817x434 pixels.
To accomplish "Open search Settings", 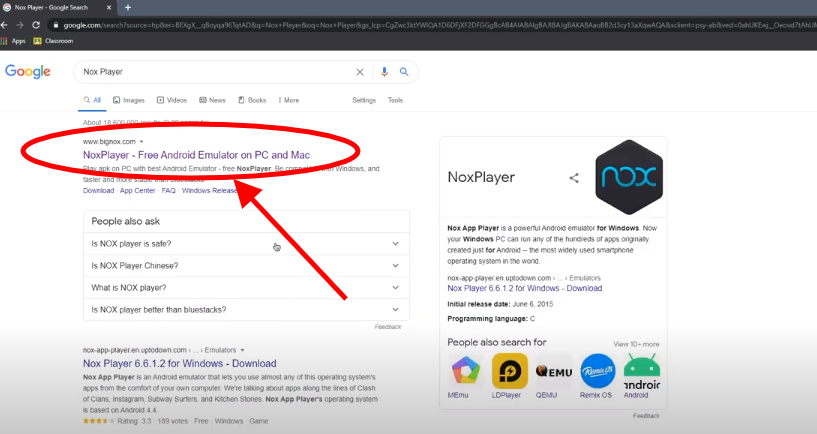I will [x=364, y=100].
